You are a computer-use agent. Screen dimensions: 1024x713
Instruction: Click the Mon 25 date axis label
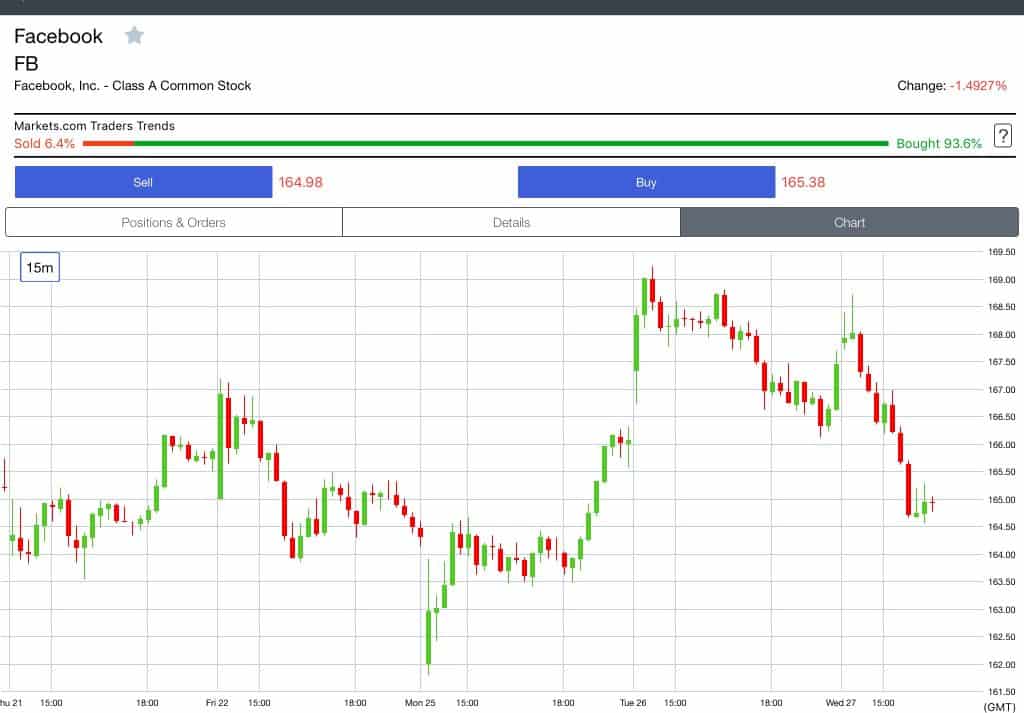[x=420, y=703]
